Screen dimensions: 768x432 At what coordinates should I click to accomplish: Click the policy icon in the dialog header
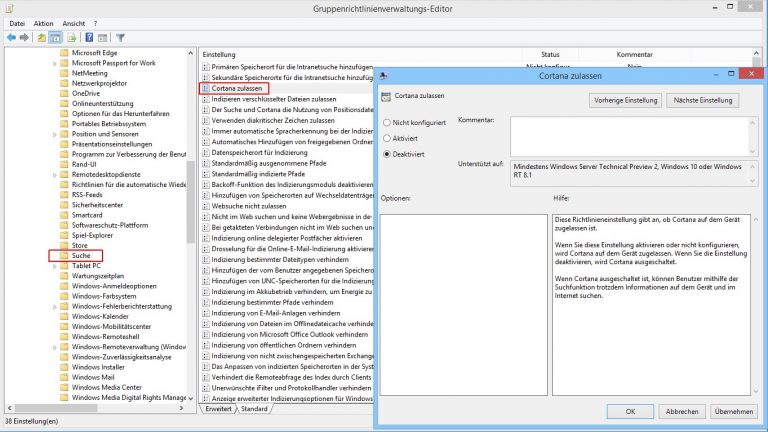[x=386, y=96]
